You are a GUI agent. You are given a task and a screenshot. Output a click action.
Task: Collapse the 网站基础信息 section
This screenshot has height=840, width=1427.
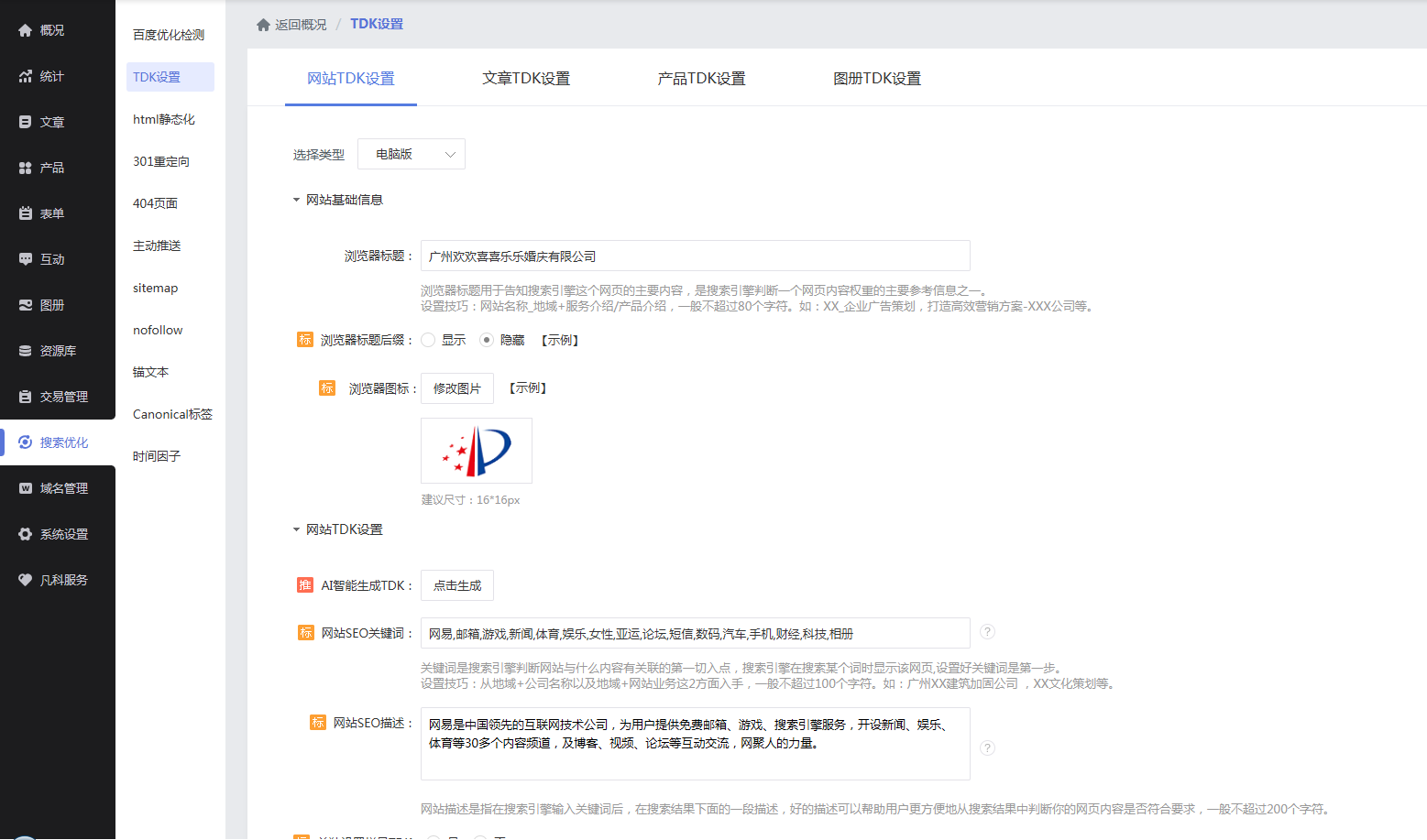pos(296,200)
